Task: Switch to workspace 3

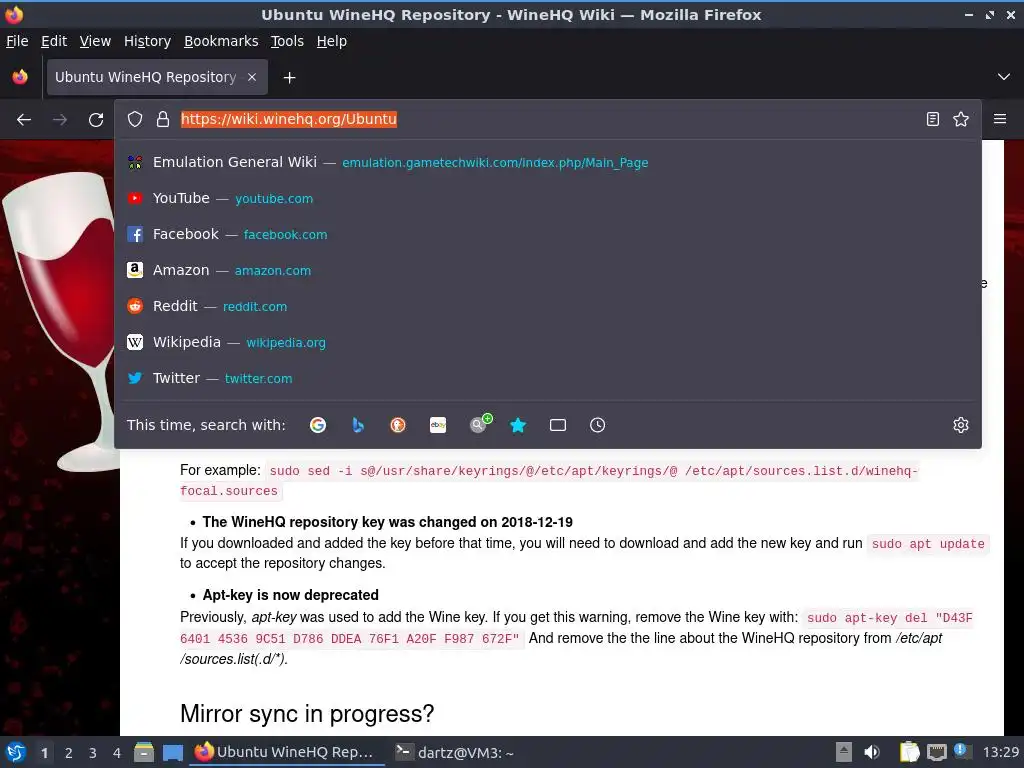Action: pos(93,753)
